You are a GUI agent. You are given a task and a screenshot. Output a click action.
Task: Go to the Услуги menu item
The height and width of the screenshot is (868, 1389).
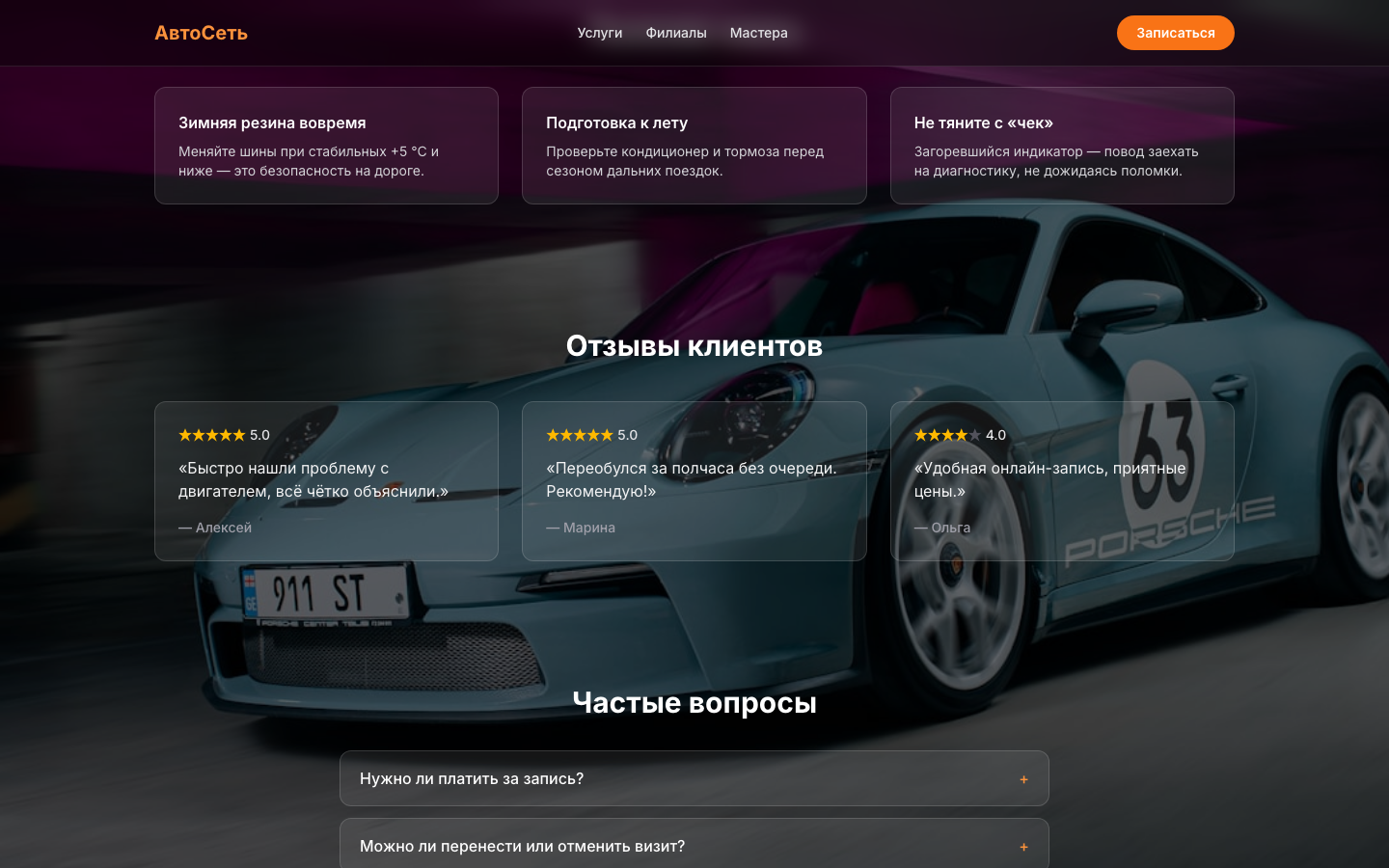600,33
